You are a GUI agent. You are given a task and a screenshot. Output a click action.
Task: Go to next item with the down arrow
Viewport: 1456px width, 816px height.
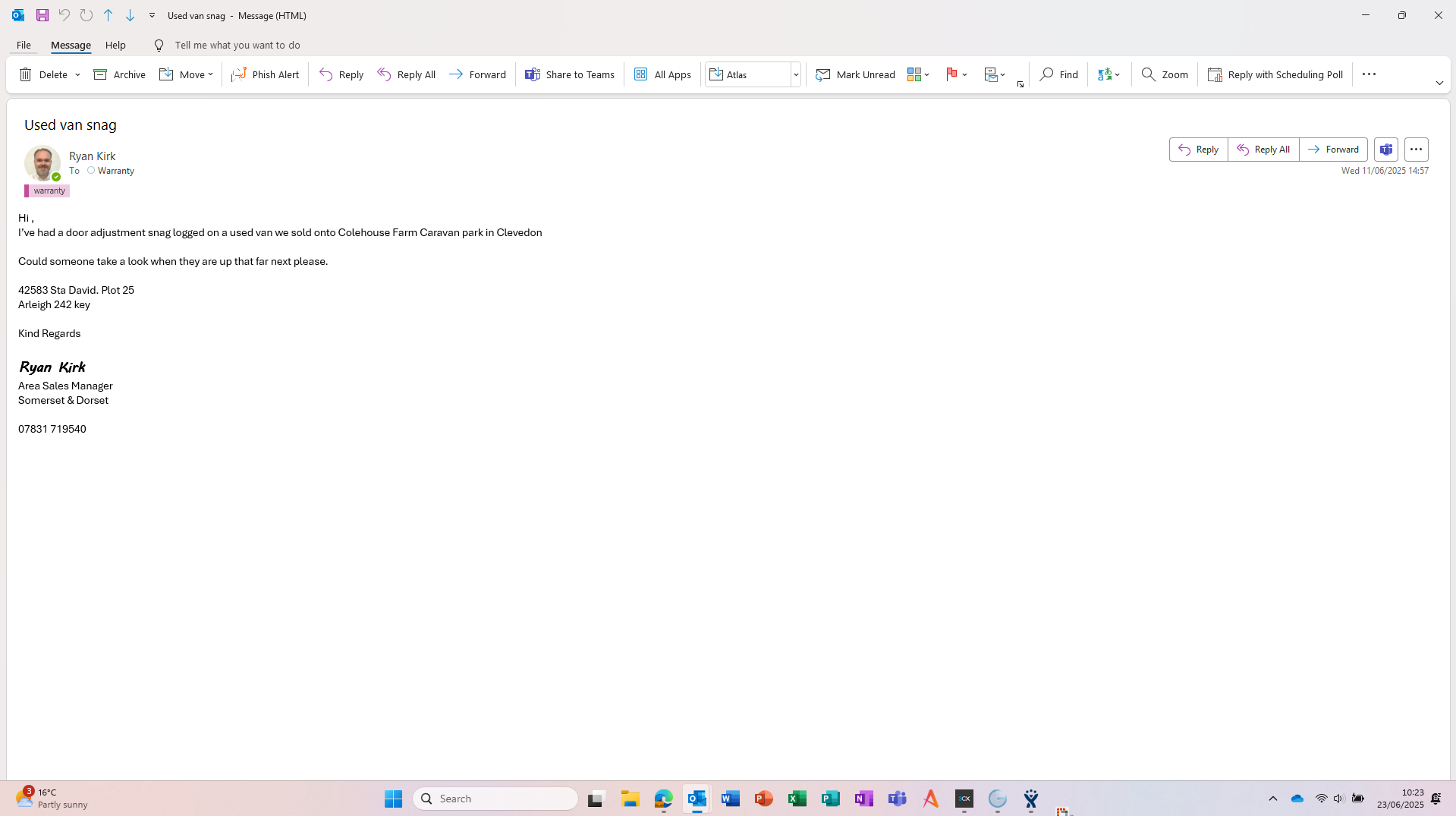(131, 15)
